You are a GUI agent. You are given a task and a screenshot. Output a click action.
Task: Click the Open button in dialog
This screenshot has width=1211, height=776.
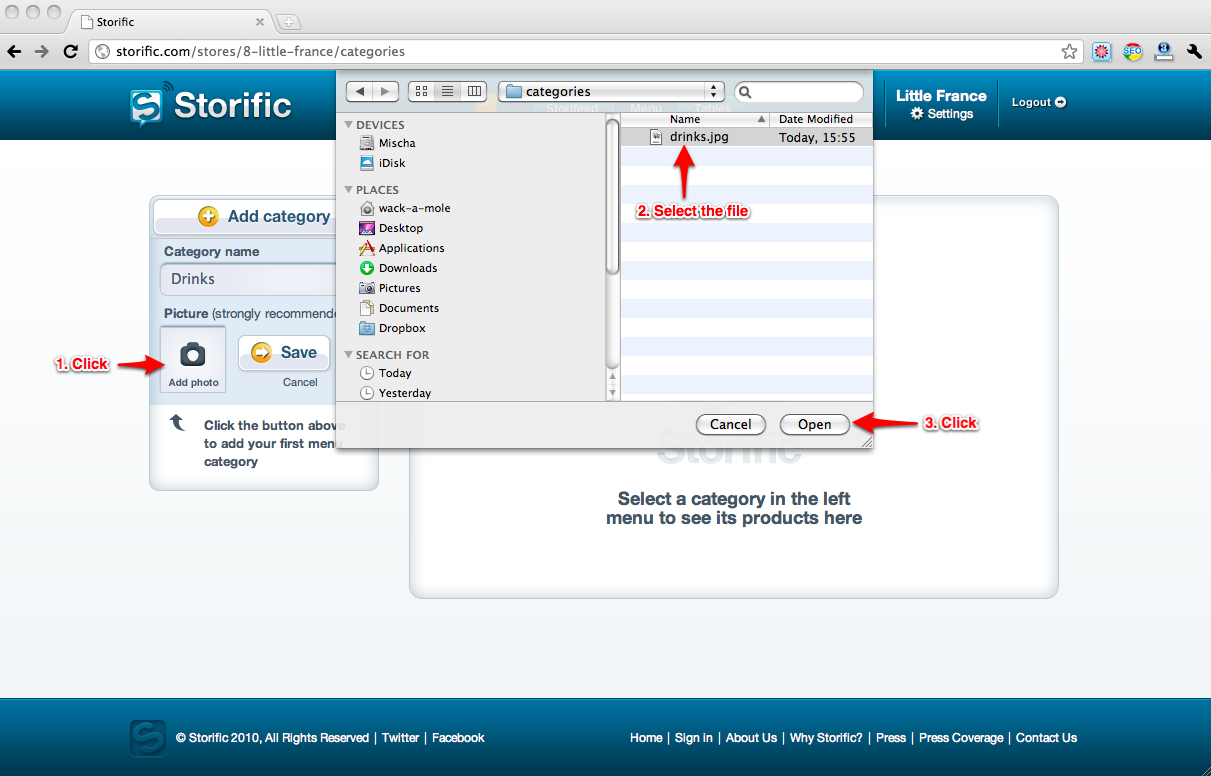[x=814, y=424]
